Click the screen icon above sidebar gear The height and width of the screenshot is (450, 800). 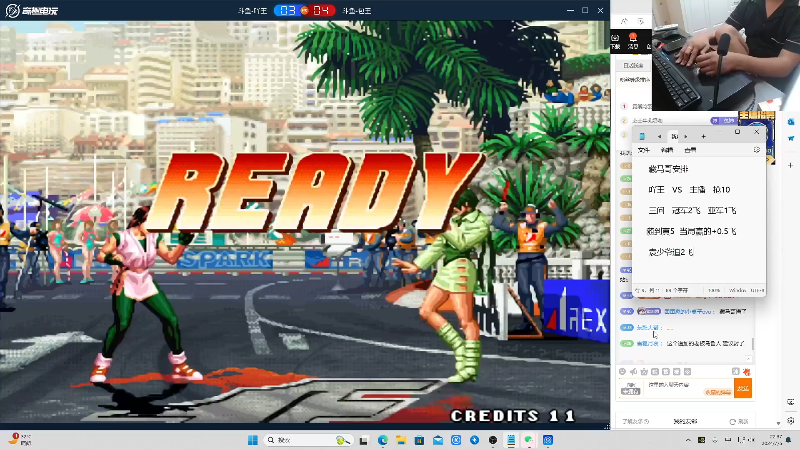click(791, 402)
